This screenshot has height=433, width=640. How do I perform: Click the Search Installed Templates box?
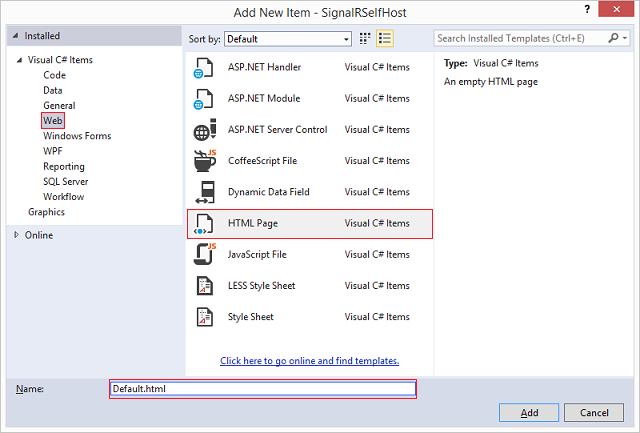pyautogui.click(x=520, y=38)
